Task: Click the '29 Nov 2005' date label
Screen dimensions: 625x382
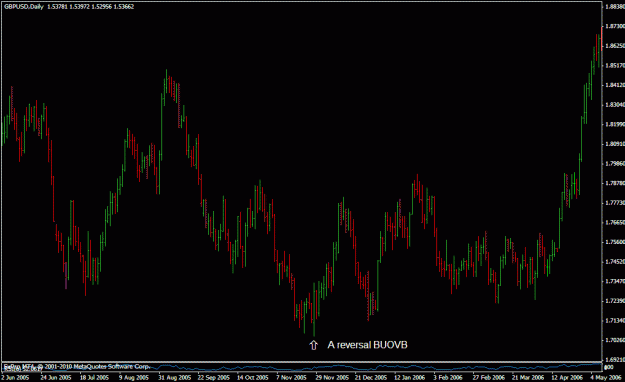Action: click(x=332, y=377)
